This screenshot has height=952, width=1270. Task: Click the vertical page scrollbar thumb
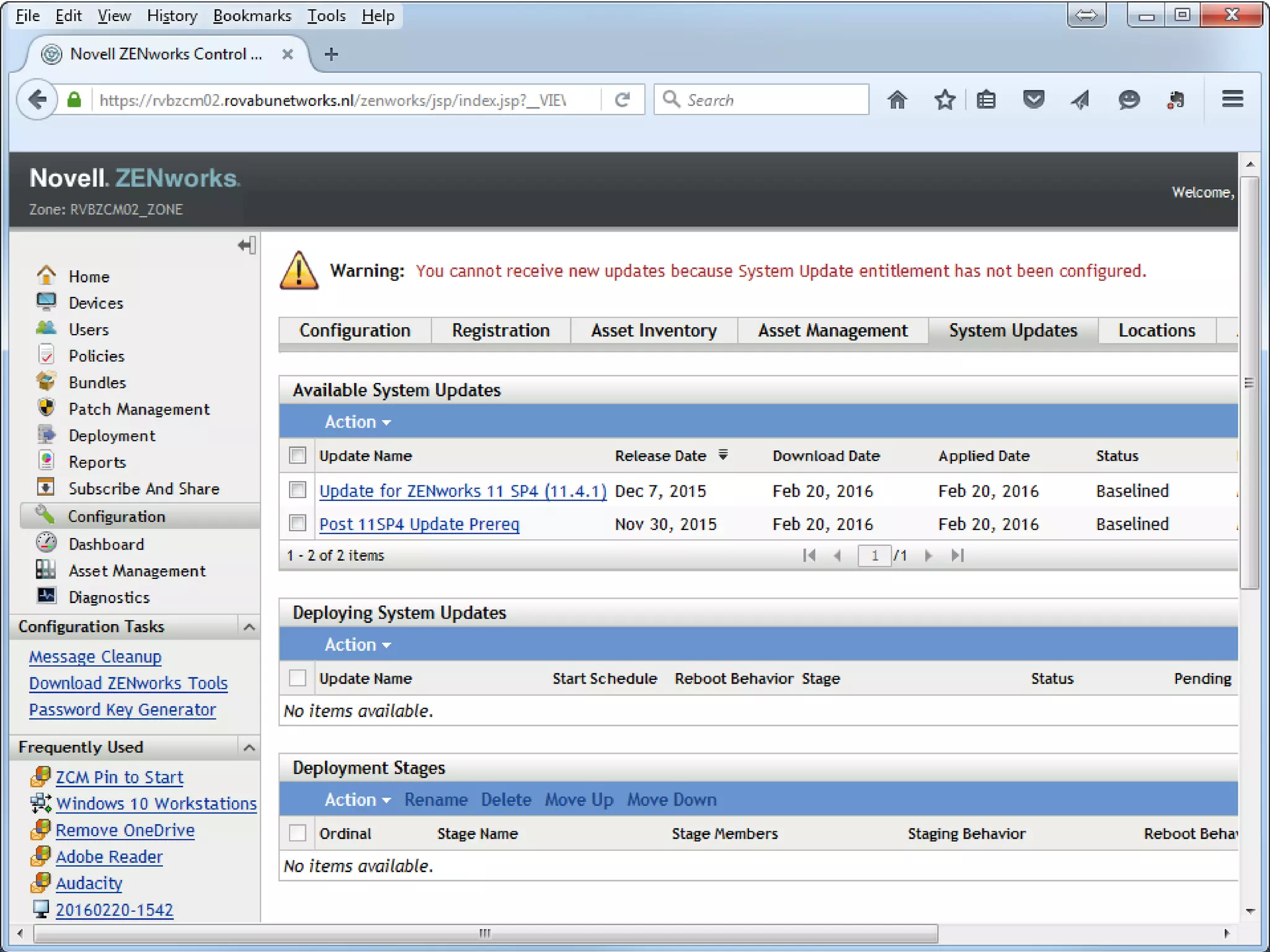click(x=1250, y=382)
